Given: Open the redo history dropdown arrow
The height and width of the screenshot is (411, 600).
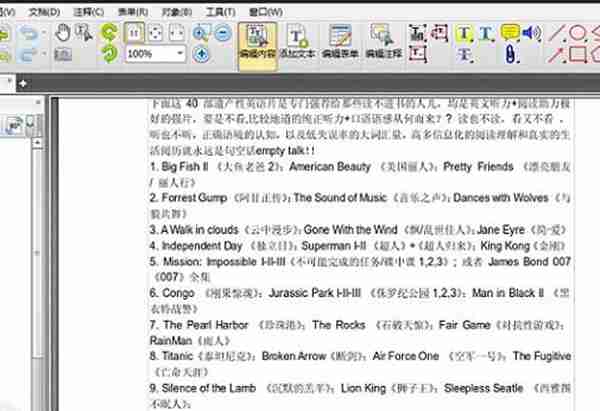Looking at the screenshot, I should (44, 55).
